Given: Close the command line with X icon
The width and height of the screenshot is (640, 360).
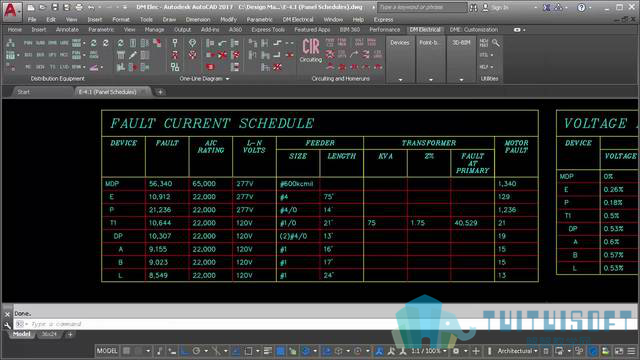Looking at the screenshot, I should click(7, 314).
